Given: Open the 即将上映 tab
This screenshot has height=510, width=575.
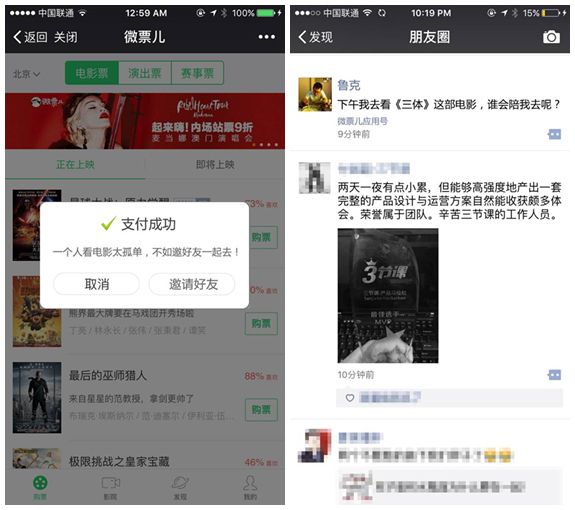Looking at the screenshot, I should coord(215,164).
